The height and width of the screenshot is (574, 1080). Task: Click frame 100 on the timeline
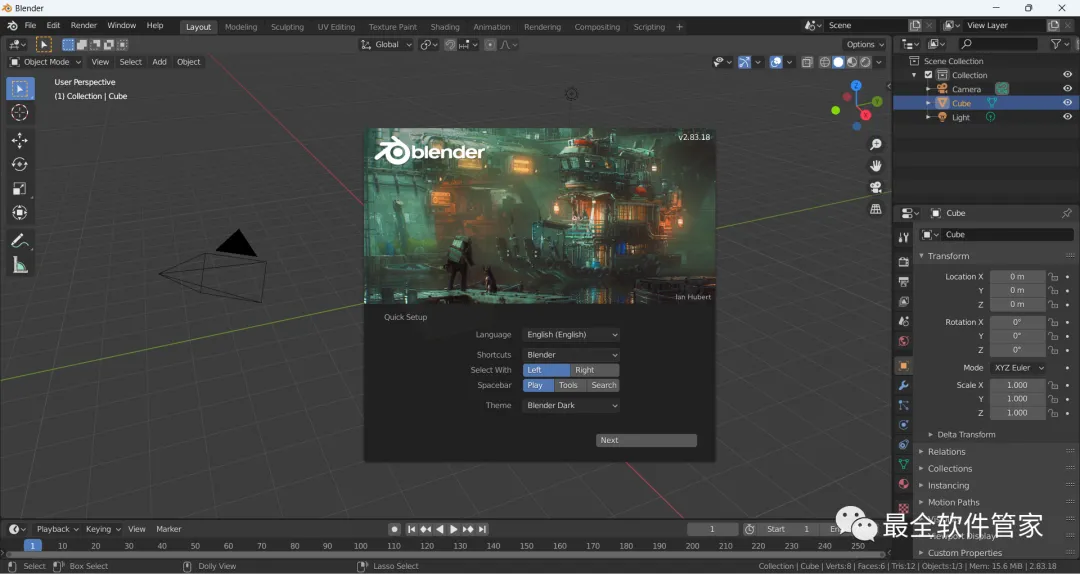tap(360, 546)
